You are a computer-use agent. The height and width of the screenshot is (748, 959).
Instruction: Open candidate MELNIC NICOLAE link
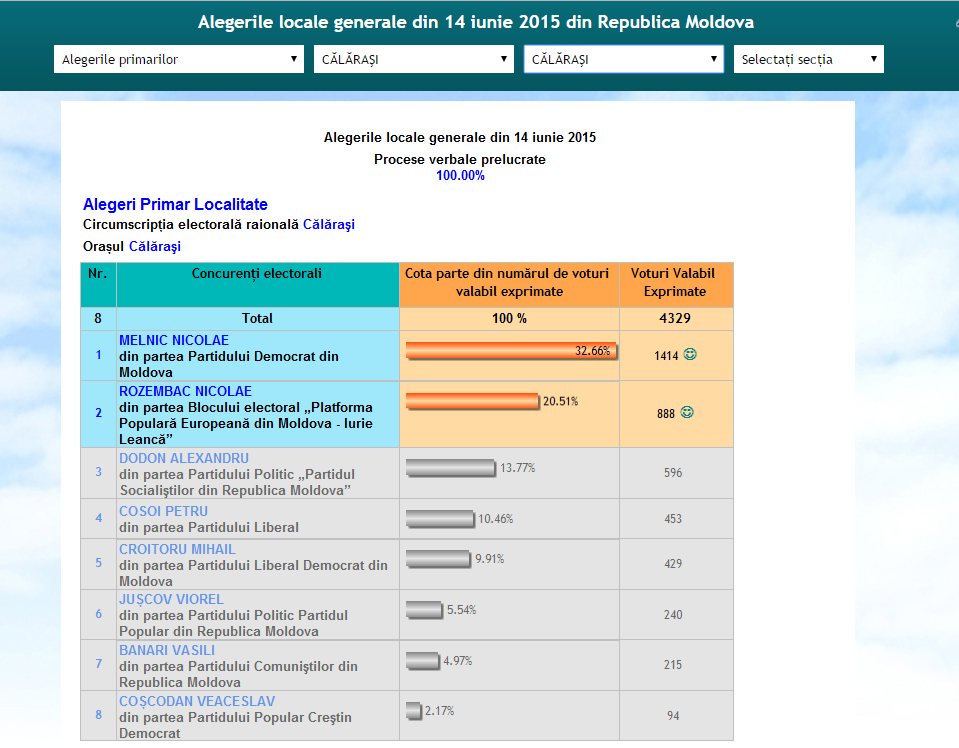coord(173,341)
